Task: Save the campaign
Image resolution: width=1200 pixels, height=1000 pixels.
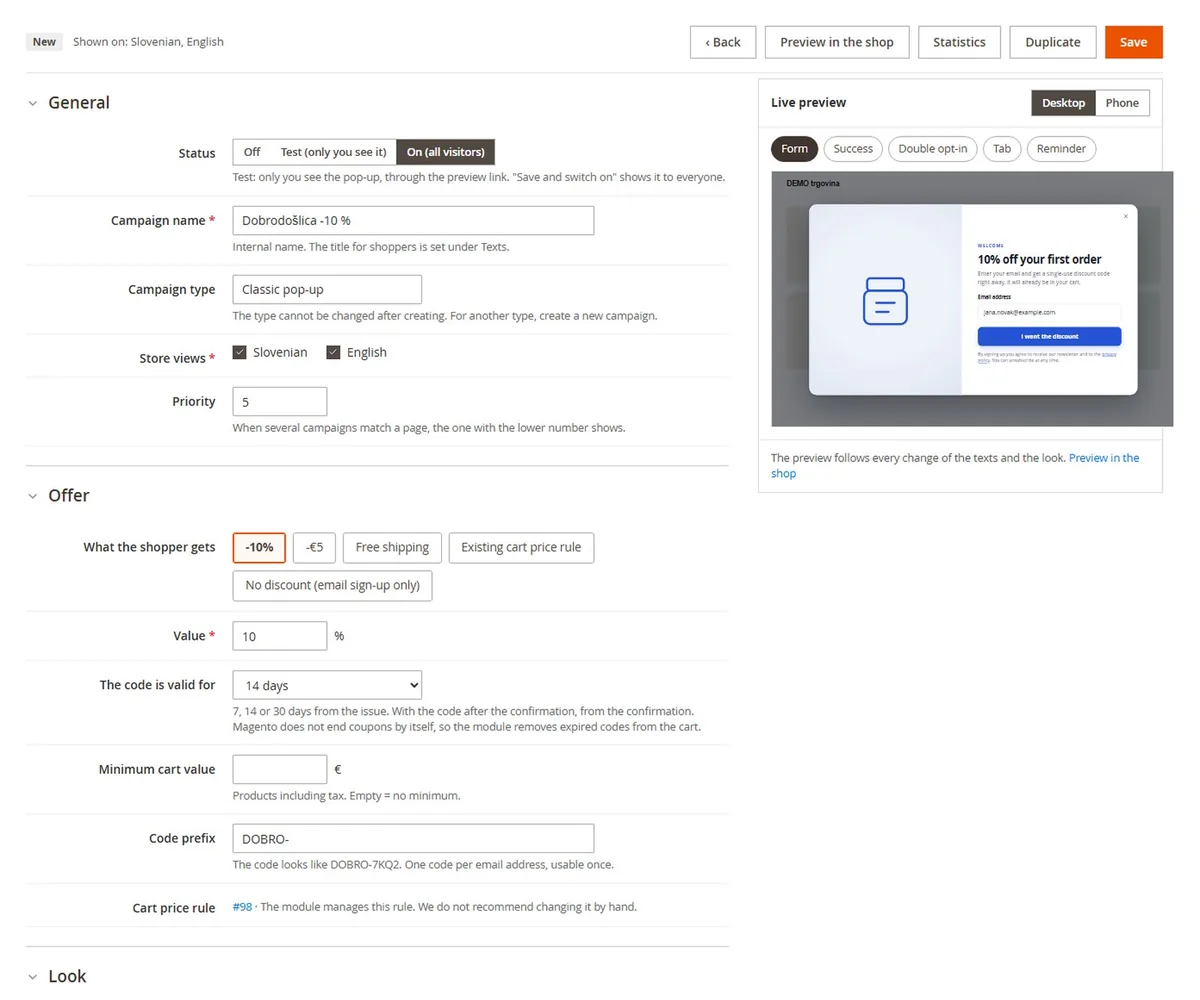Action: [x=1133, y=42]
